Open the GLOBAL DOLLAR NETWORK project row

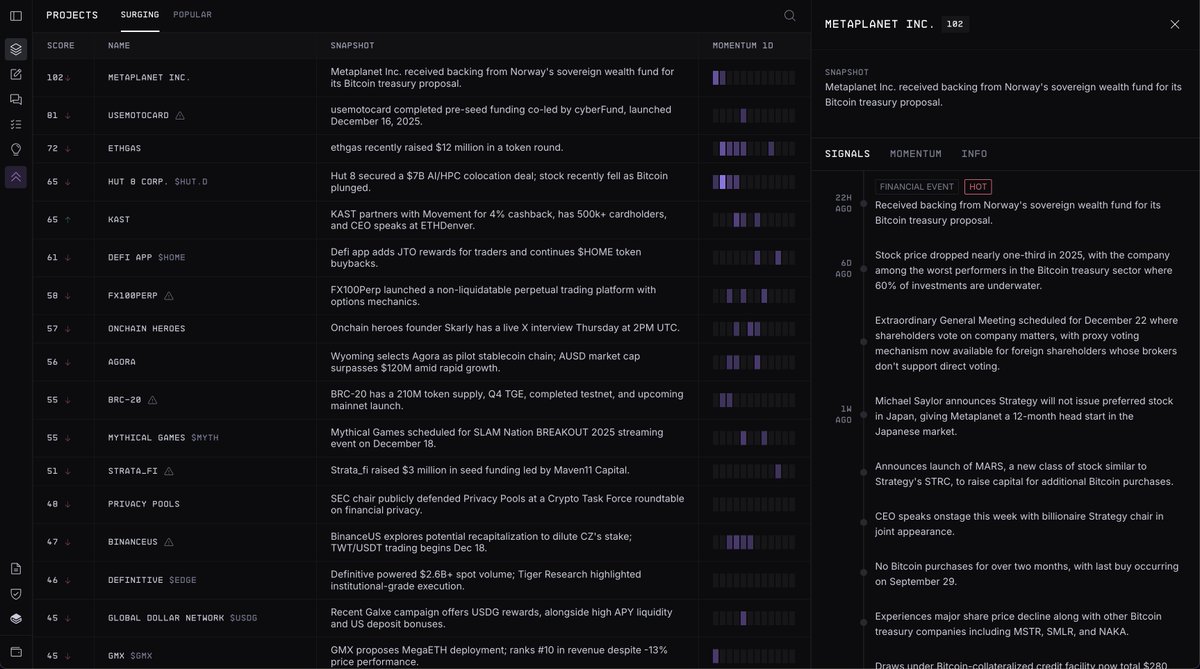421,618
